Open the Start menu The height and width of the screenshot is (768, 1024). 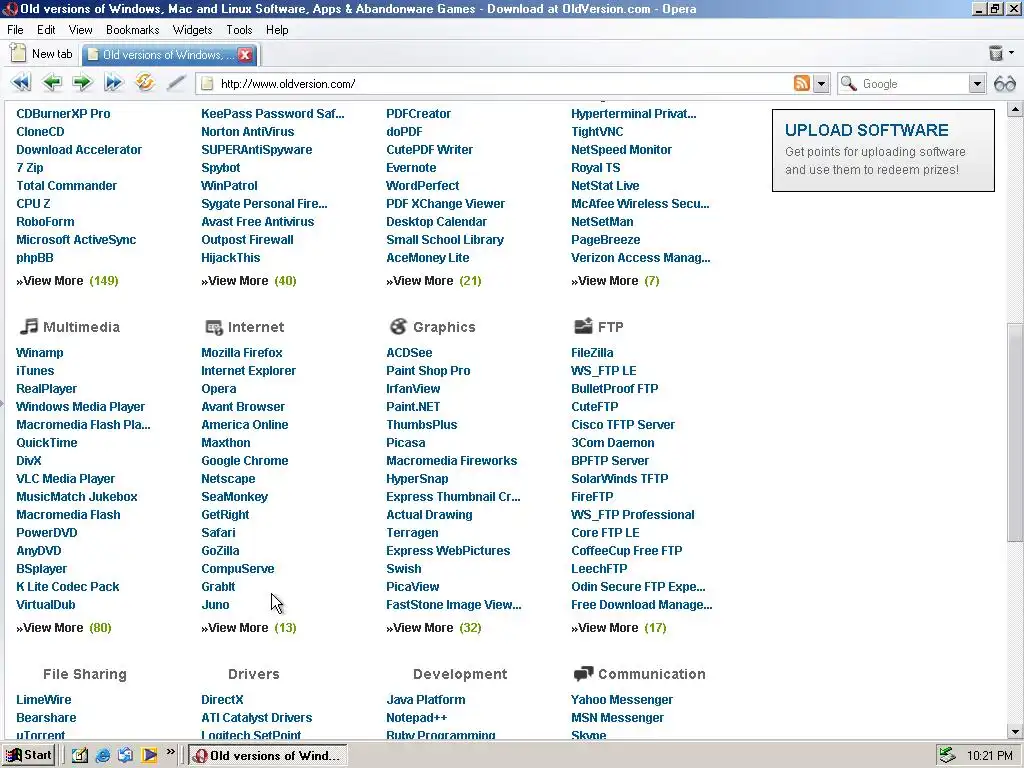[28, 755]
